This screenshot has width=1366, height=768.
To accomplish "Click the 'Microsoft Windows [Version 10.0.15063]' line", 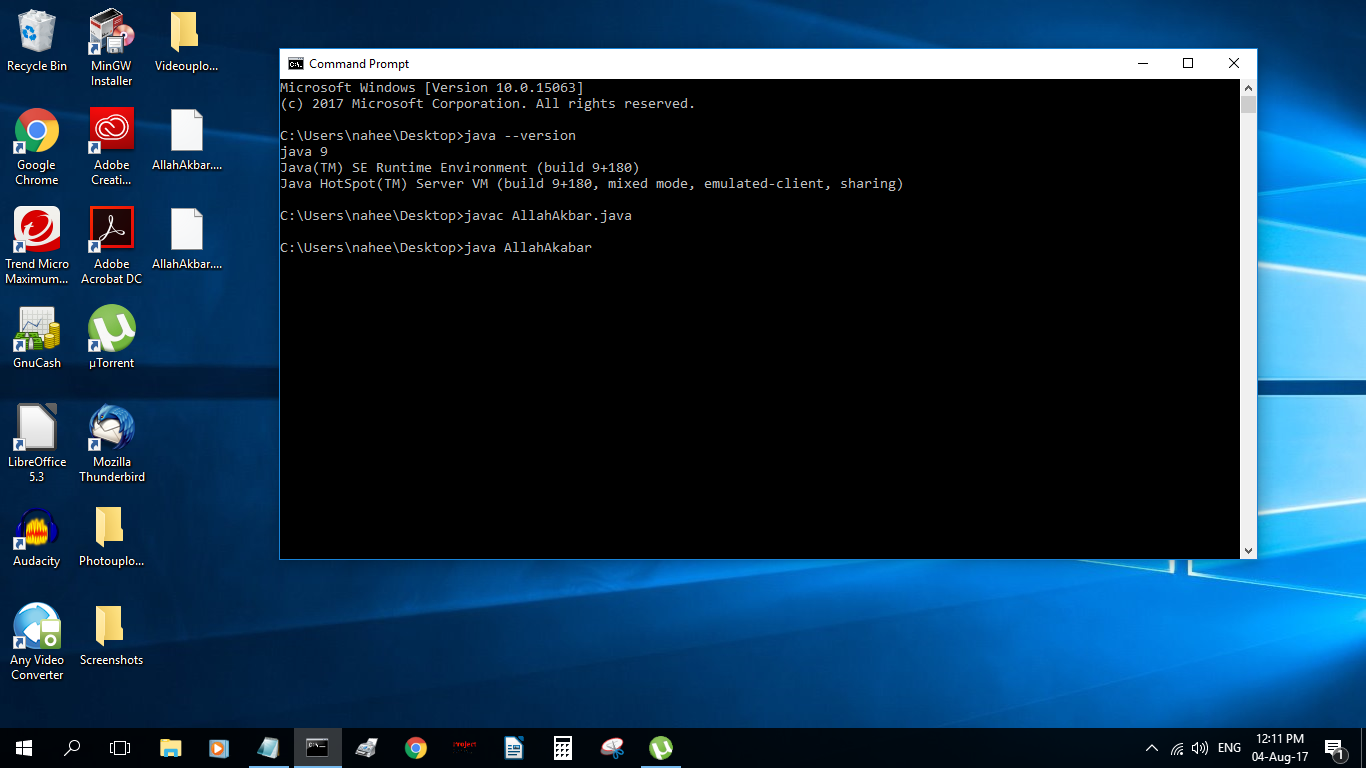I will (x=432, y=87).
